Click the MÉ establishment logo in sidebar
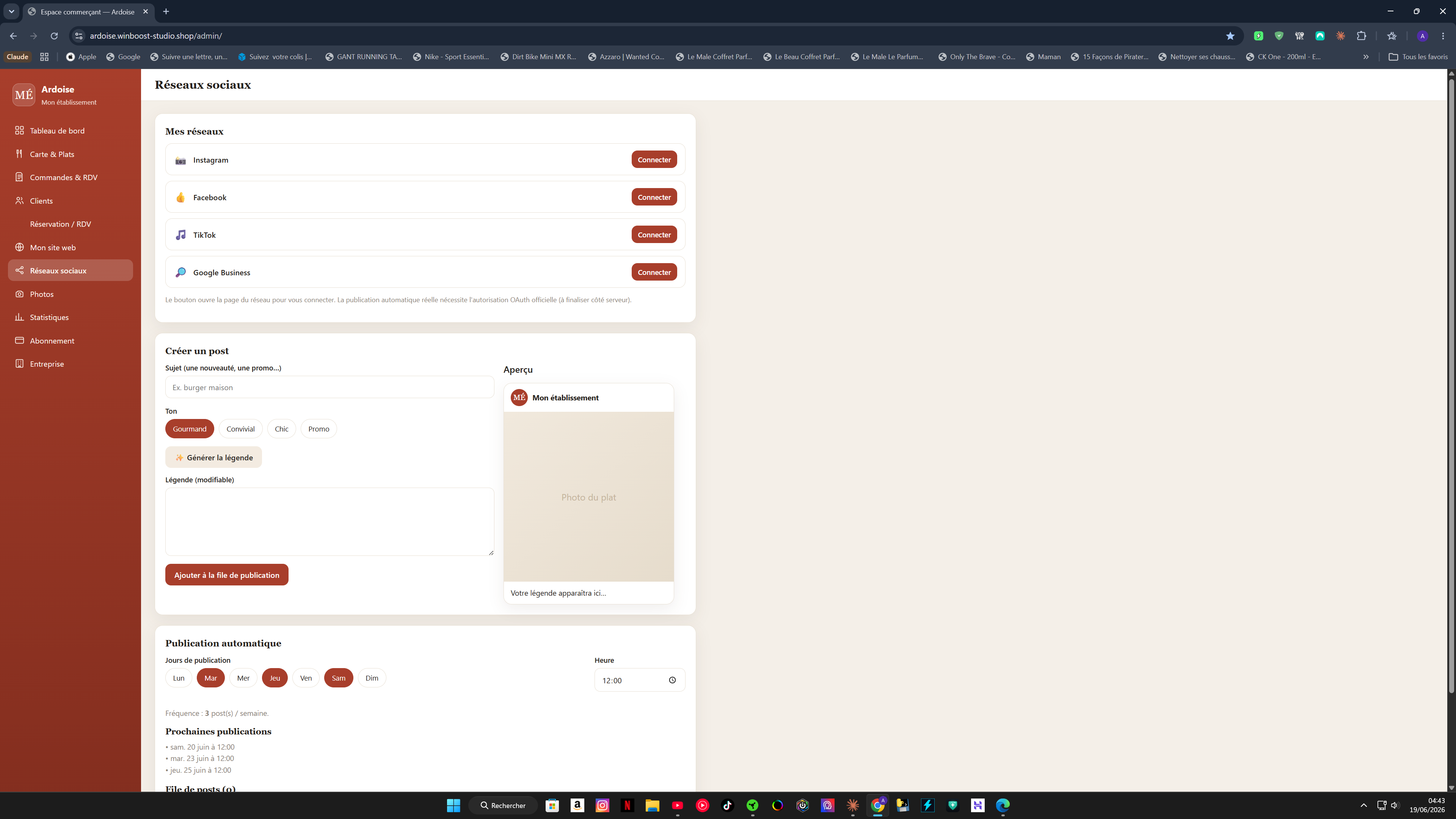 coord(24,94)
